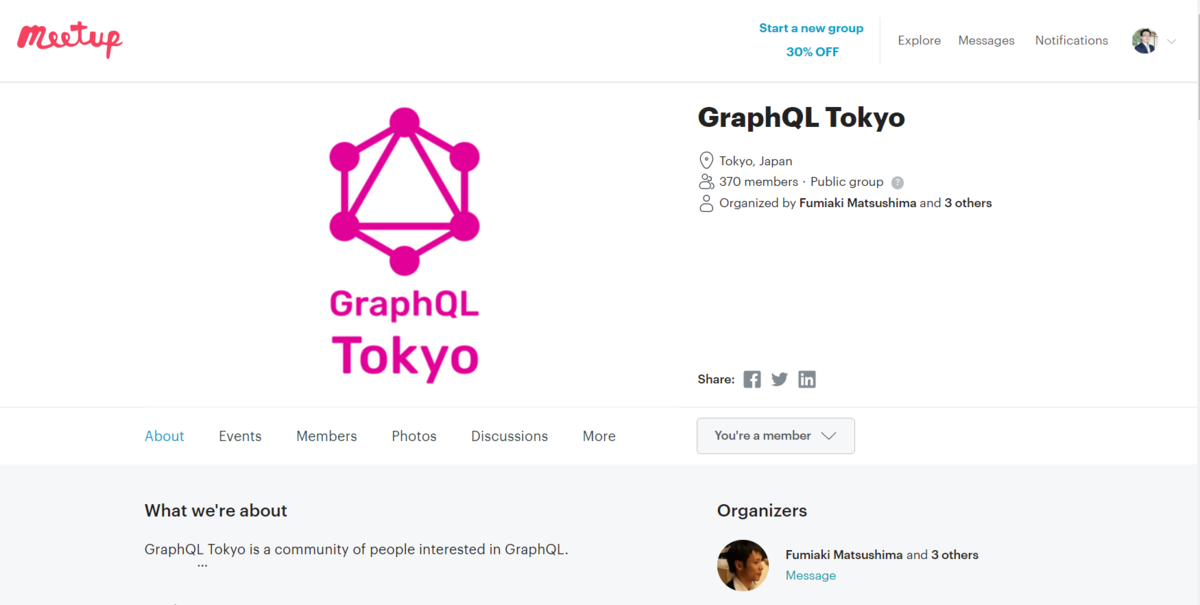This screenshot has height=605, width=1200.
Task: Click the GraphQL Tokyo group logo image
Action: coord(404,245)
